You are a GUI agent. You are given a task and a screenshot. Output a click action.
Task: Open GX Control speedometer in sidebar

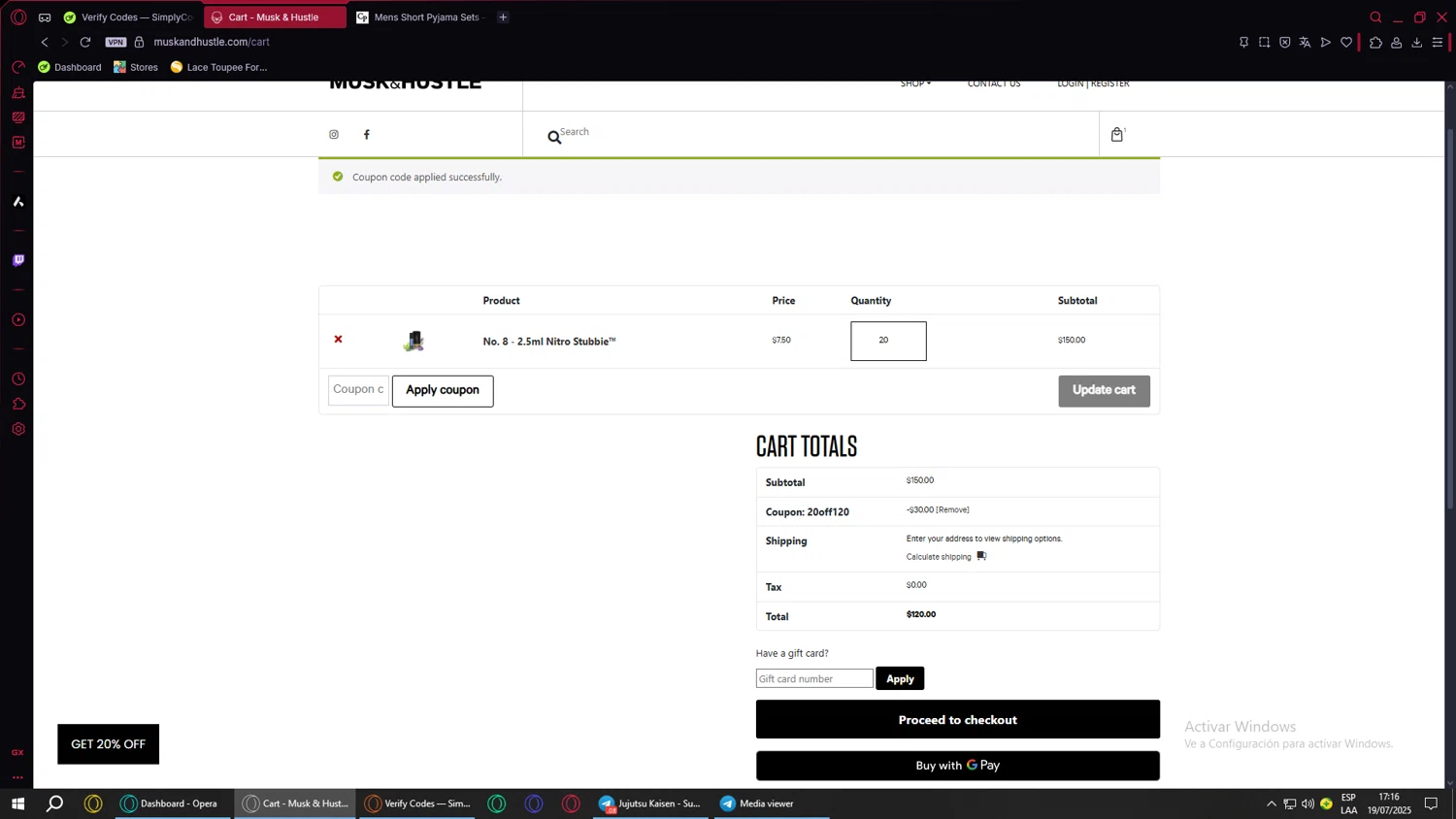pos(18,67)
